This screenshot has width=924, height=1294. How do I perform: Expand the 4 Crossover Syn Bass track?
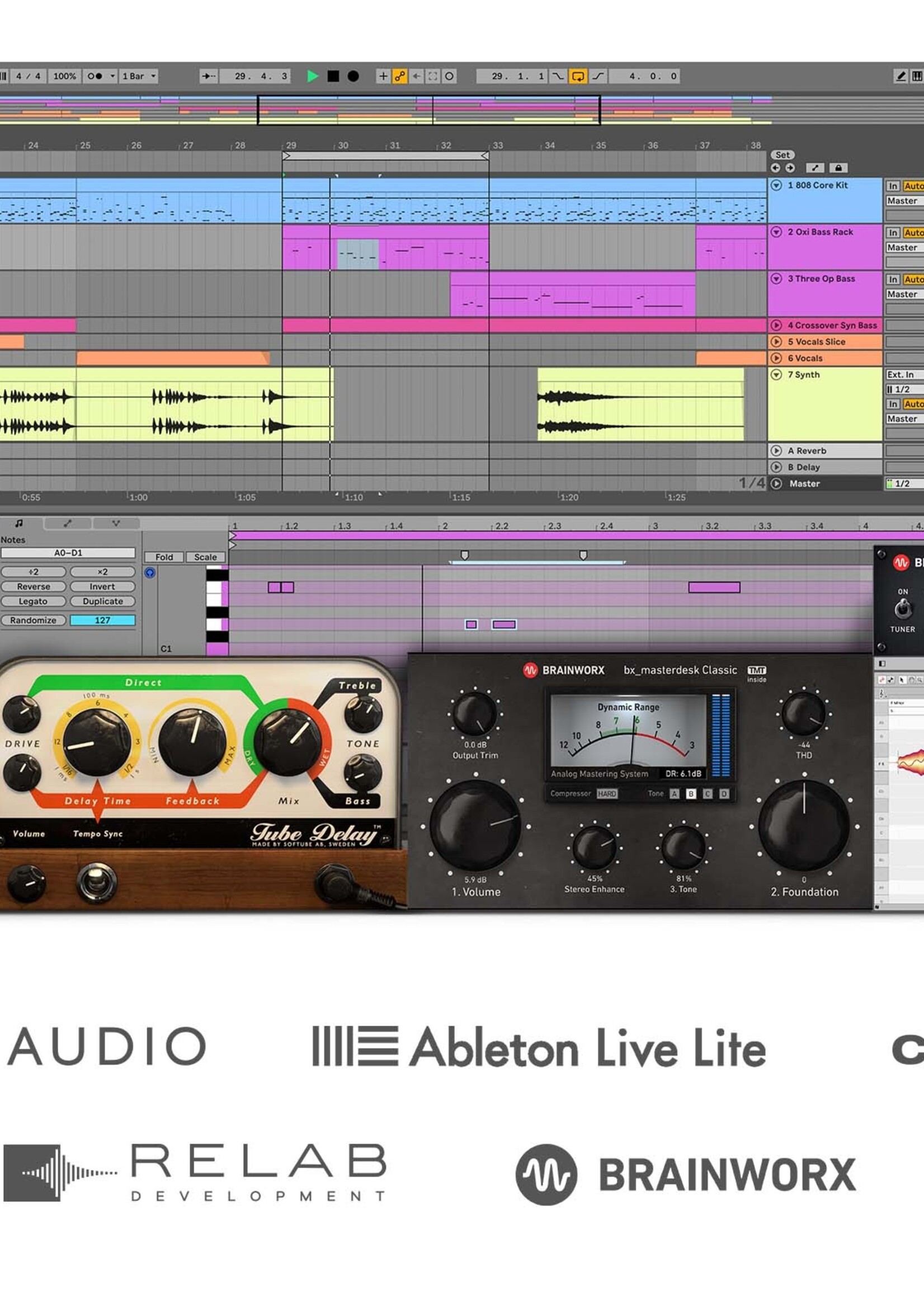[x=776, y=325]
